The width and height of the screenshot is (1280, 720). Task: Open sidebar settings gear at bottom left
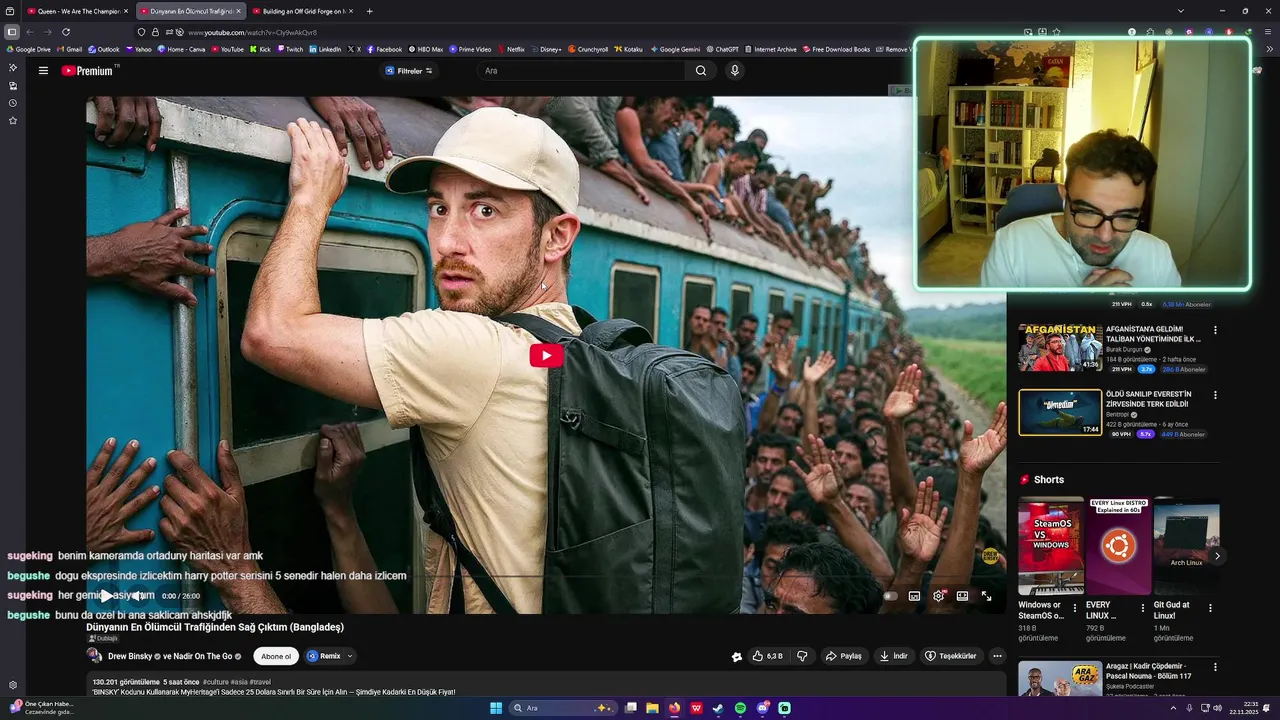click(x=13, y=685)
